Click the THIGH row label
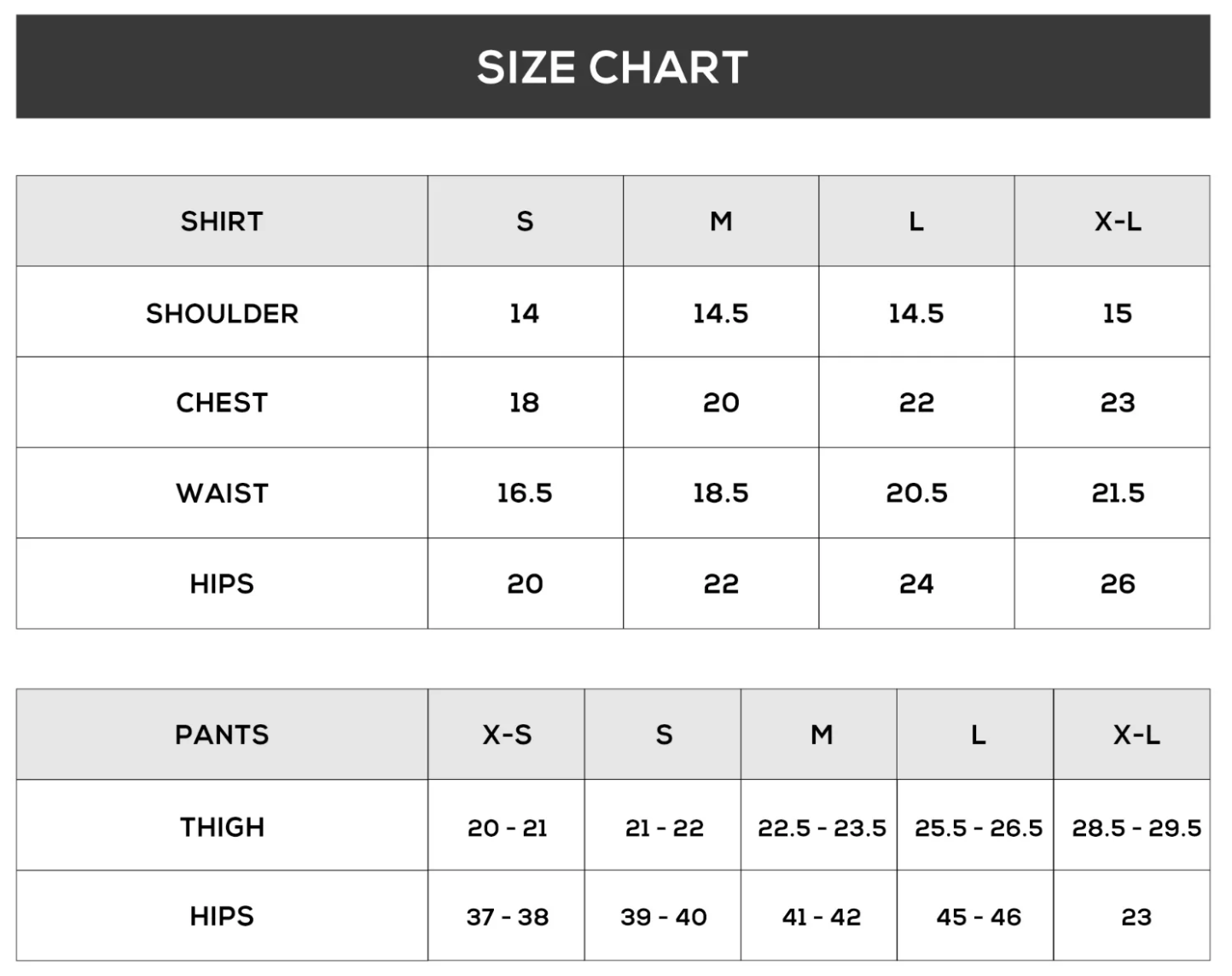The width and height of the screenshot is (1232, 976). 222,827
